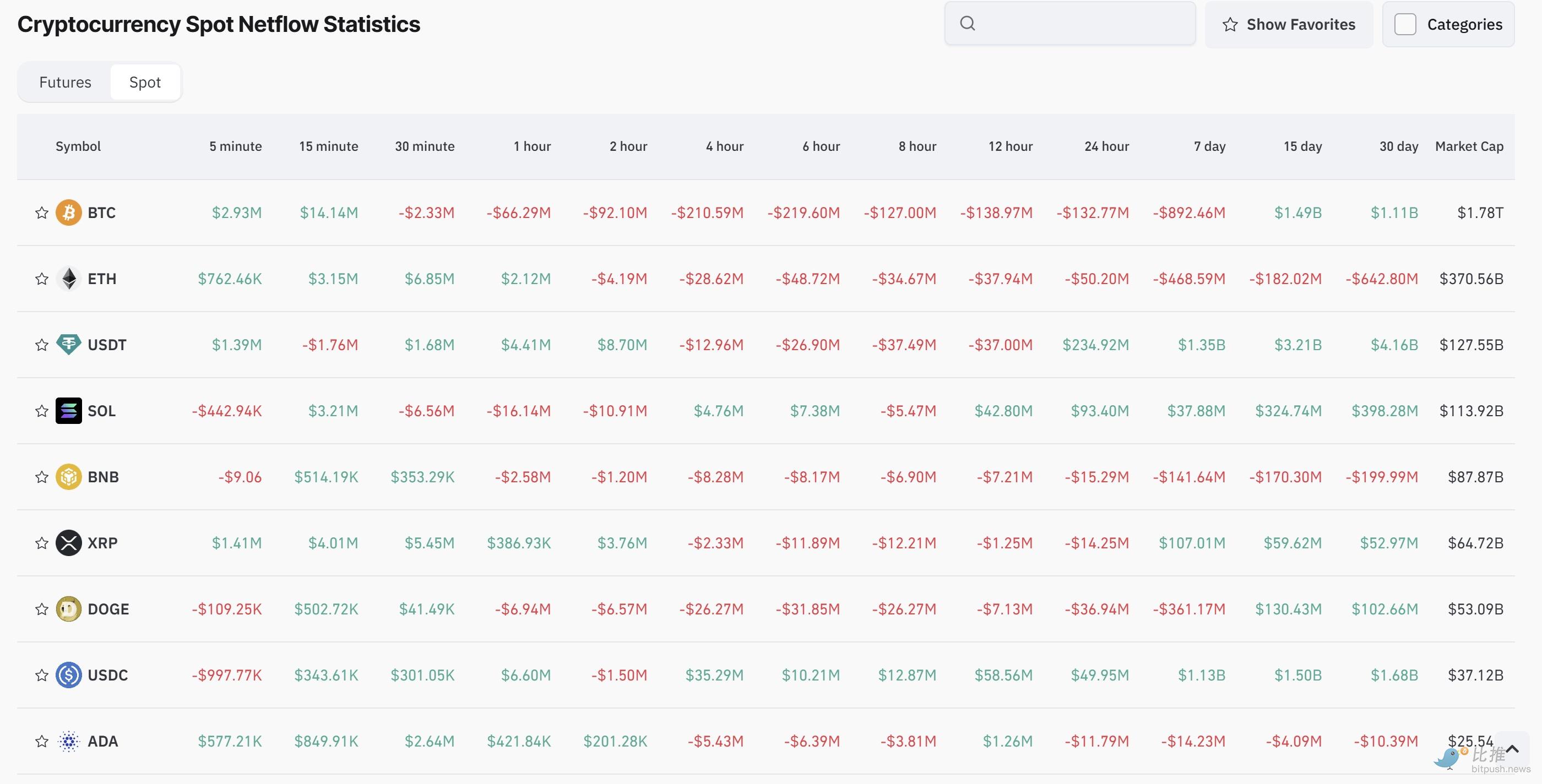
Task: Select ETH market cap value $370.56B
Action: pyautogui.click(x=1472, y=279)
